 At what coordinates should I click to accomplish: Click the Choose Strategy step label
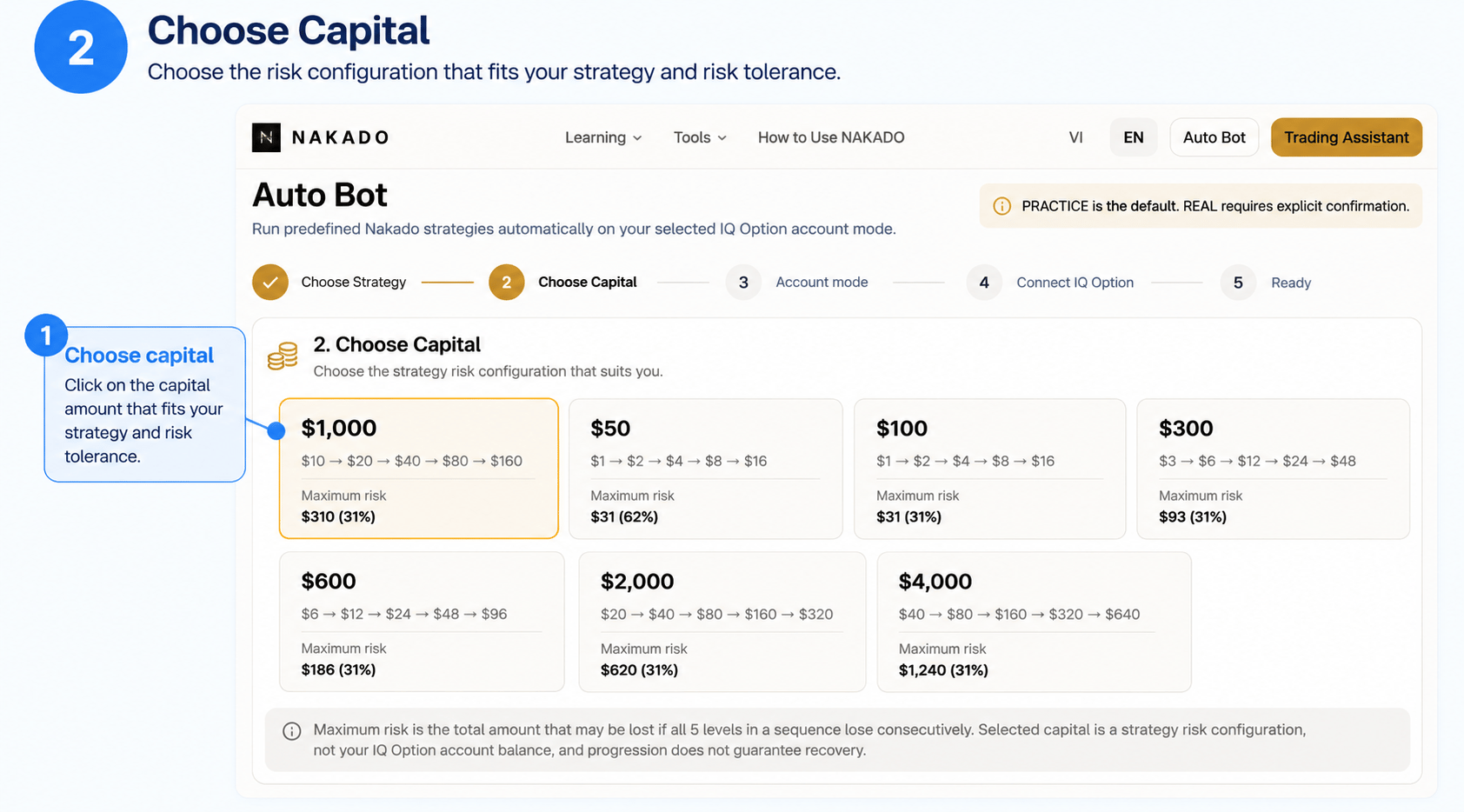pyautogui.click(x=354, y=283)
